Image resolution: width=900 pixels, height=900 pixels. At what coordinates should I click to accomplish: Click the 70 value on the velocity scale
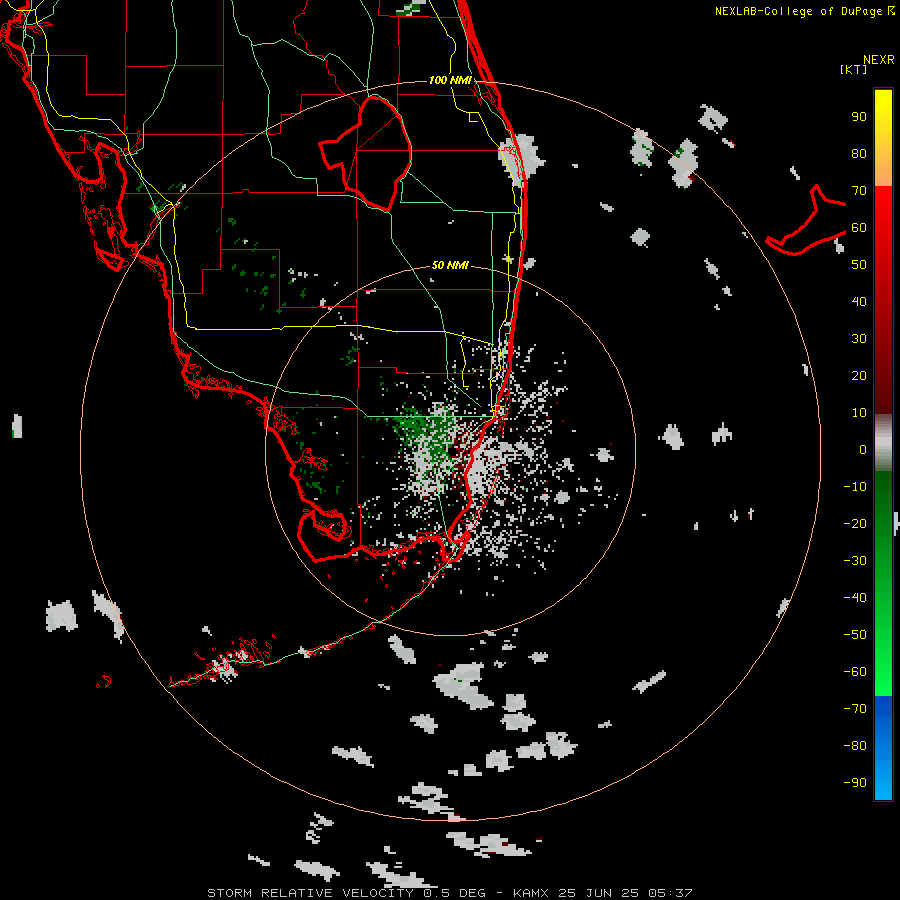(x=859, y=191)
